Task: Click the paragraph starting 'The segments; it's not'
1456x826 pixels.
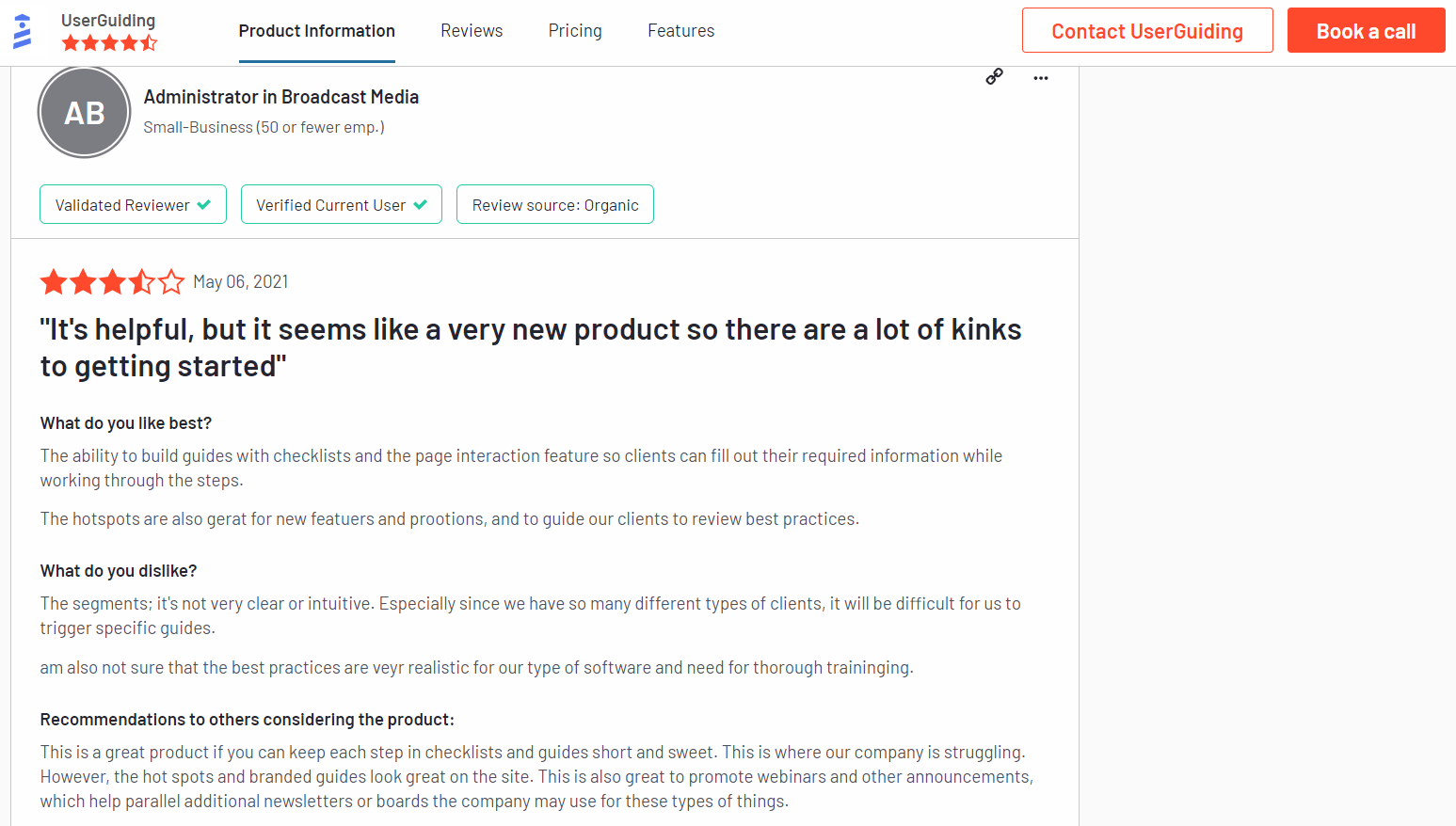Action: pyautogui.click(x=531, y=615)
